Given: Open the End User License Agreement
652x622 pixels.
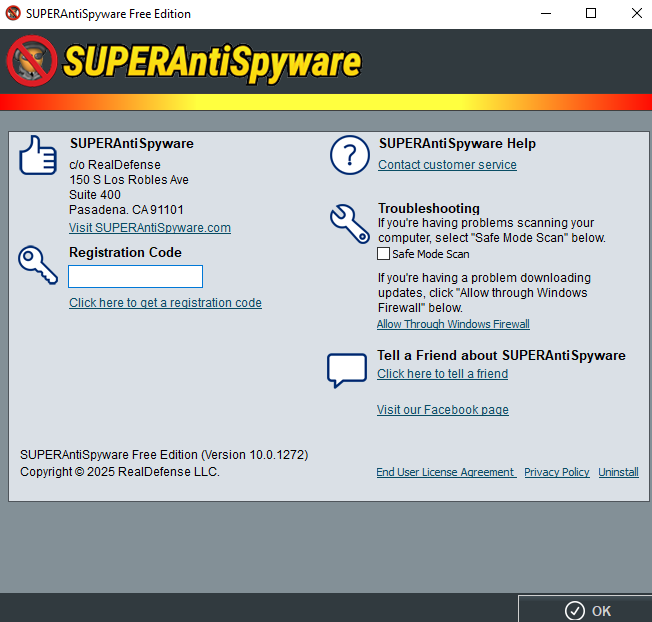Looking at the screenshot, I should (445, 472).
